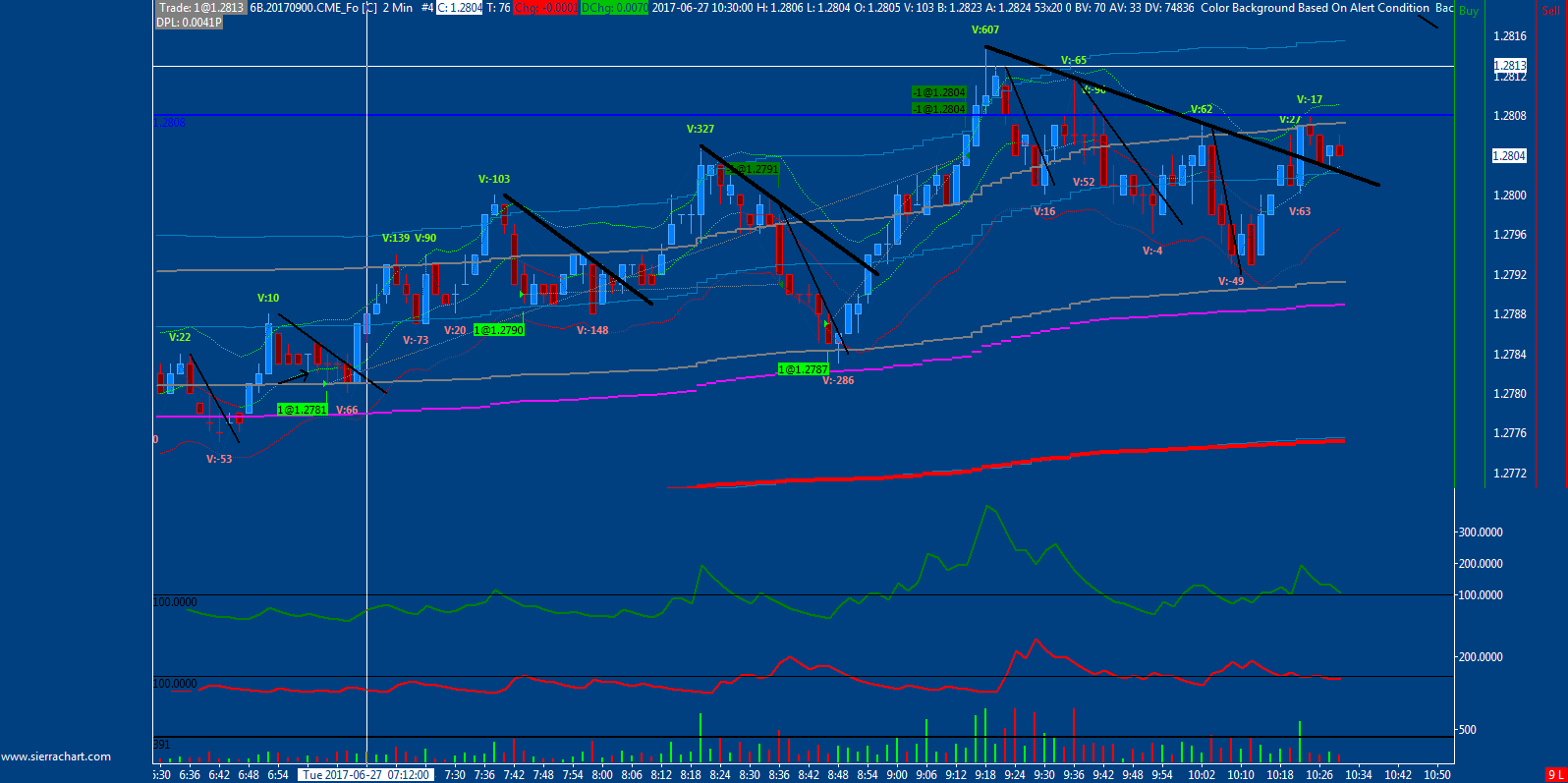Click the V:-148 volume label
The width and height of the screenshot is (1568, 783).
(592, 330)
